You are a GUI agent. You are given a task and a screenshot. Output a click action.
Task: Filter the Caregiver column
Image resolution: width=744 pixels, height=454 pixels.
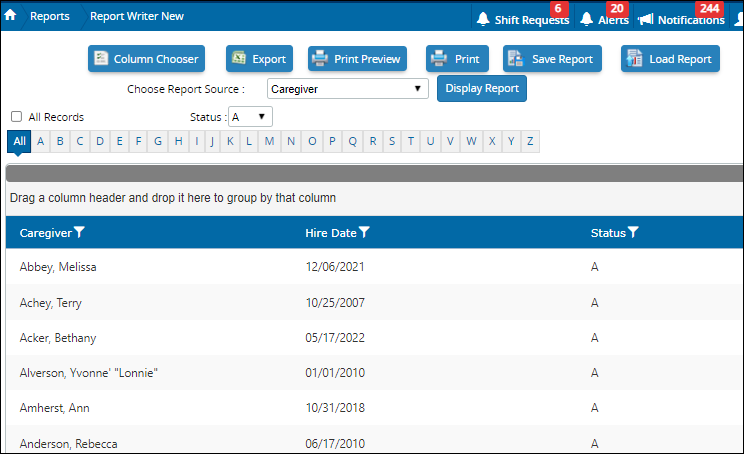click(x=79, y=232)
